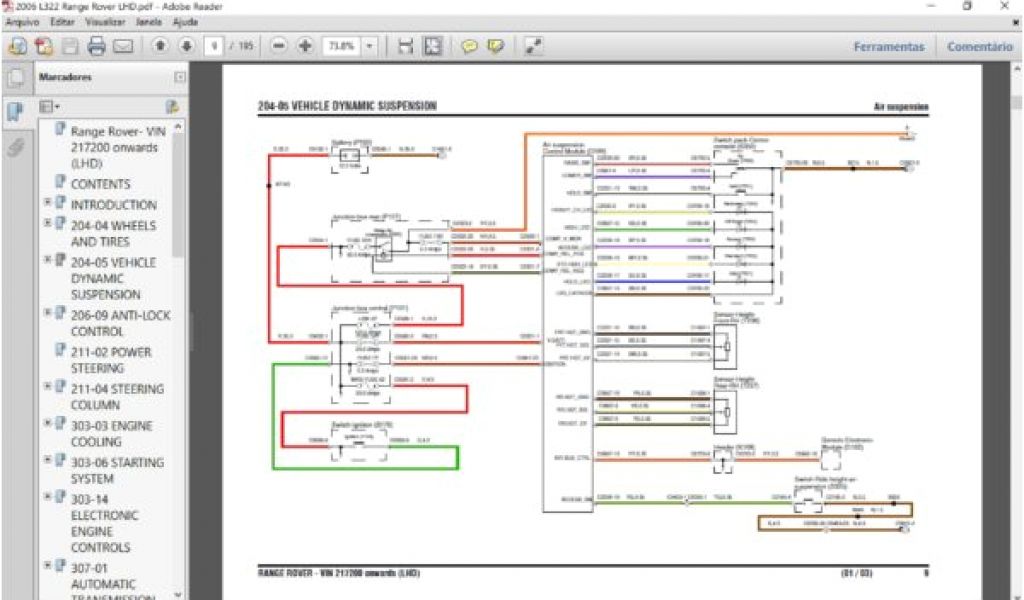Go to previous page with up arrow
Screen dimensions: 1024x600
[160, 46]
